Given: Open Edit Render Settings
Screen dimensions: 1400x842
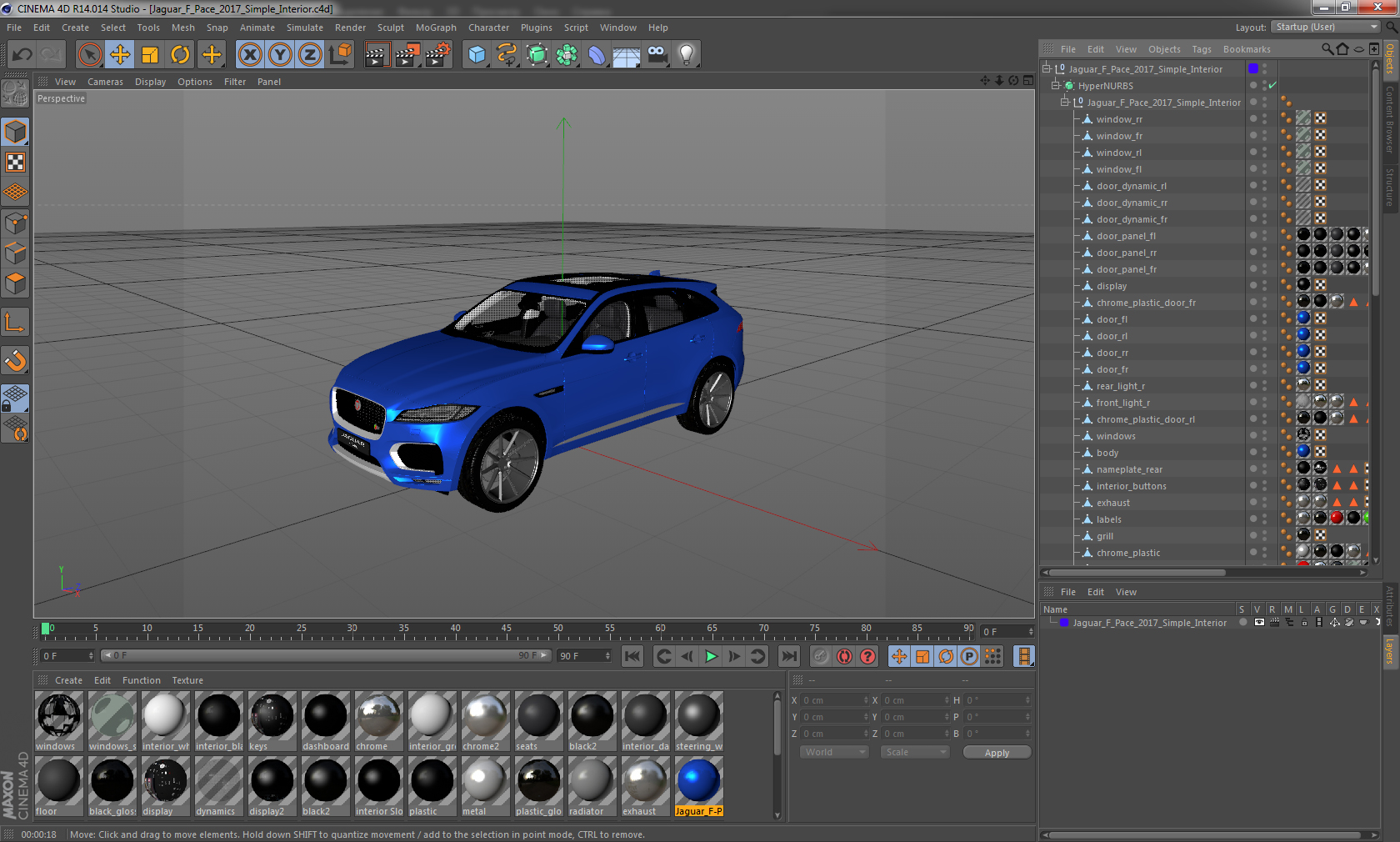Looking at the screenshot, I should point(438,55).
